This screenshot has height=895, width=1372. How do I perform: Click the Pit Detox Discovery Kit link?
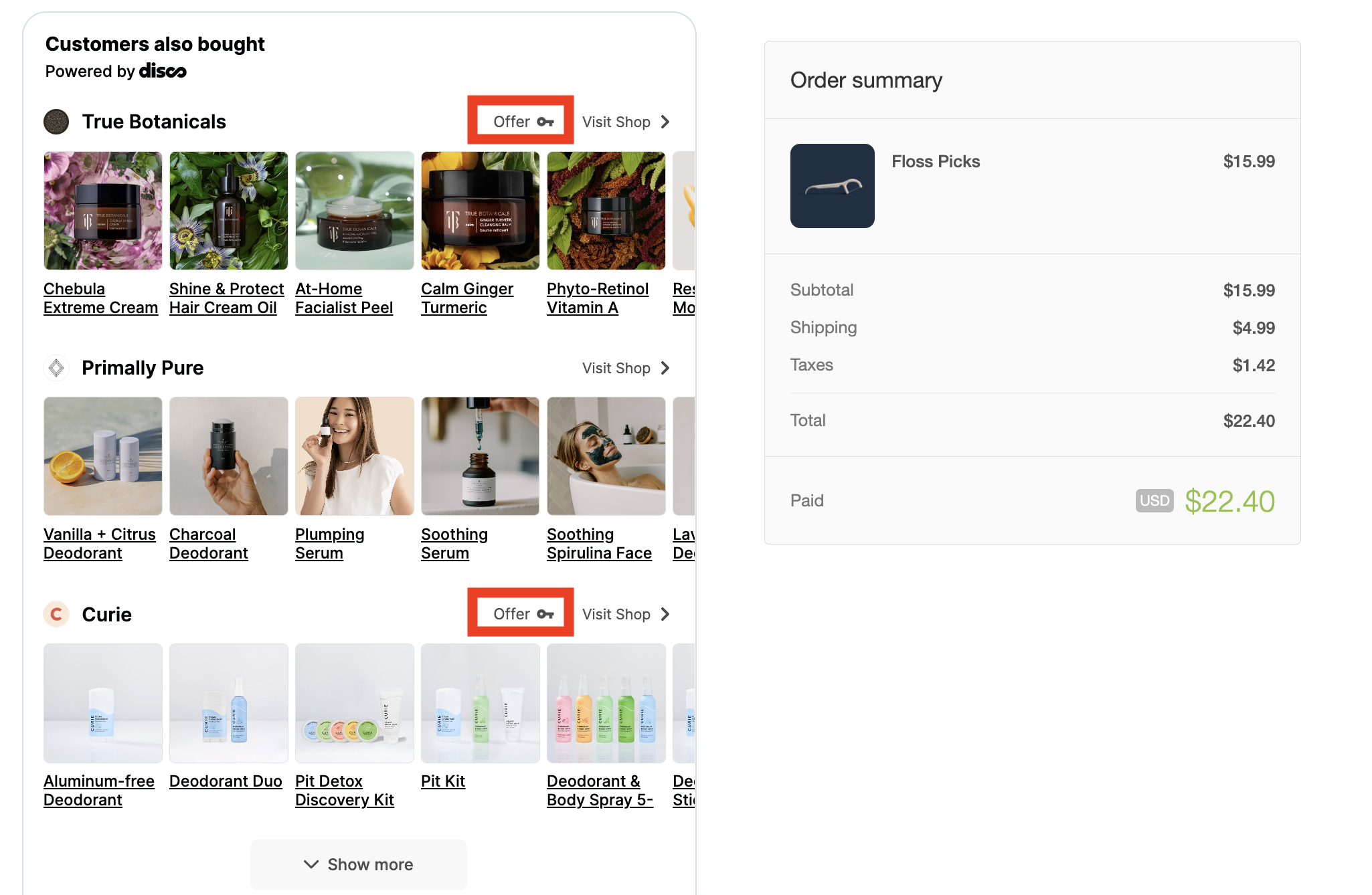(x=345, y=791)
